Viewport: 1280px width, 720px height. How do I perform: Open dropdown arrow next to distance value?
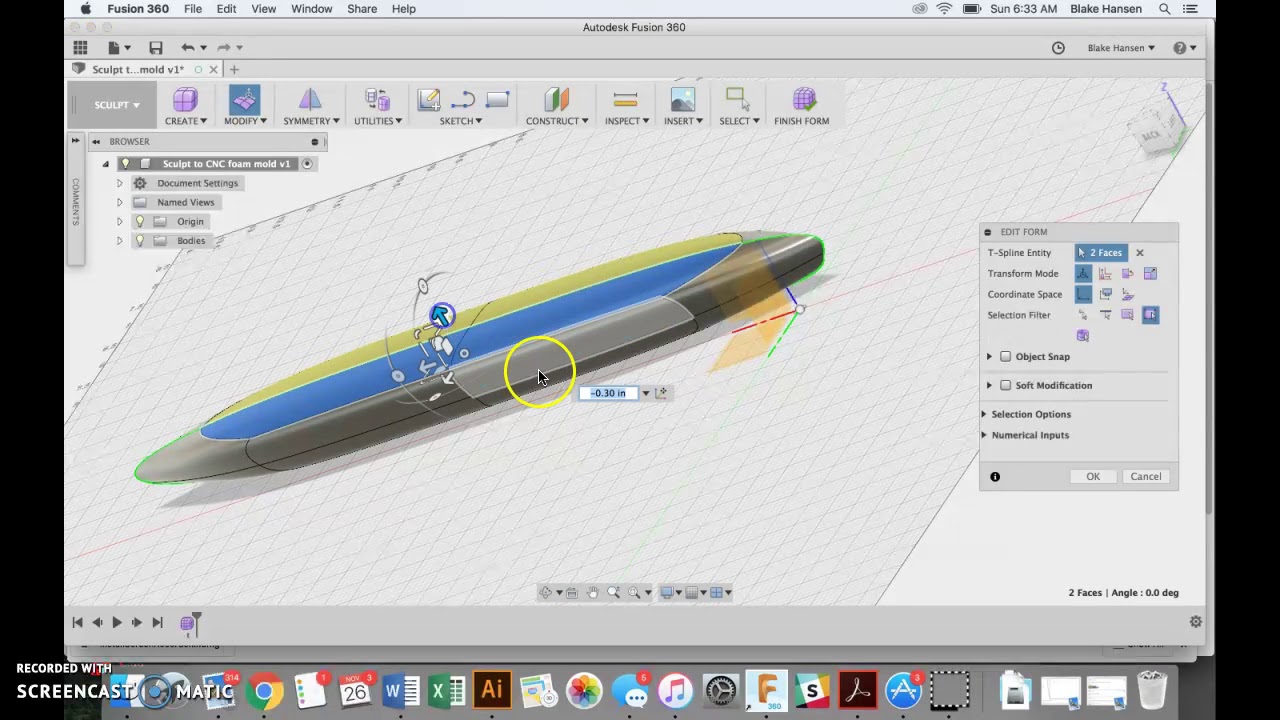[x=645, y=393]
